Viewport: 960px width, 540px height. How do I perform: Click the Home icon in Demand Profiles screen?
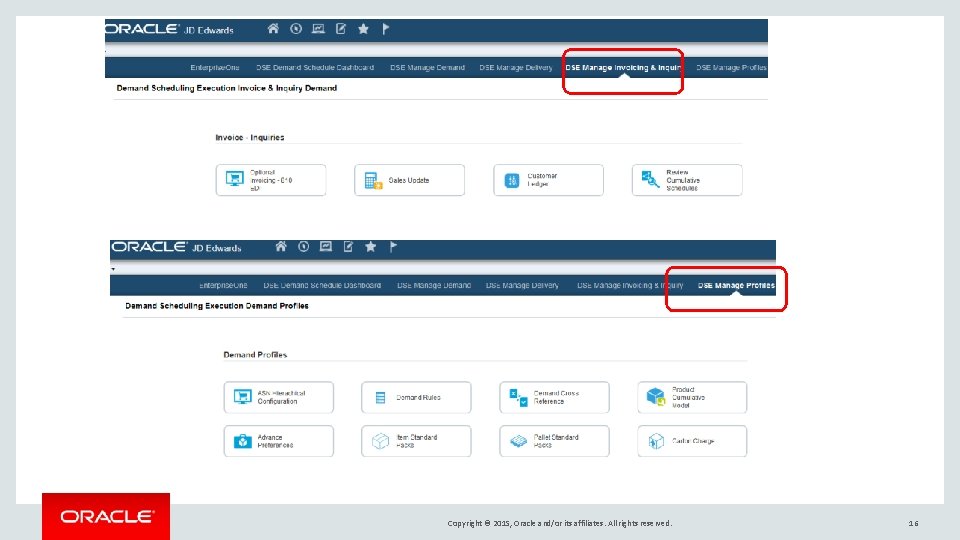pos(281,247)
